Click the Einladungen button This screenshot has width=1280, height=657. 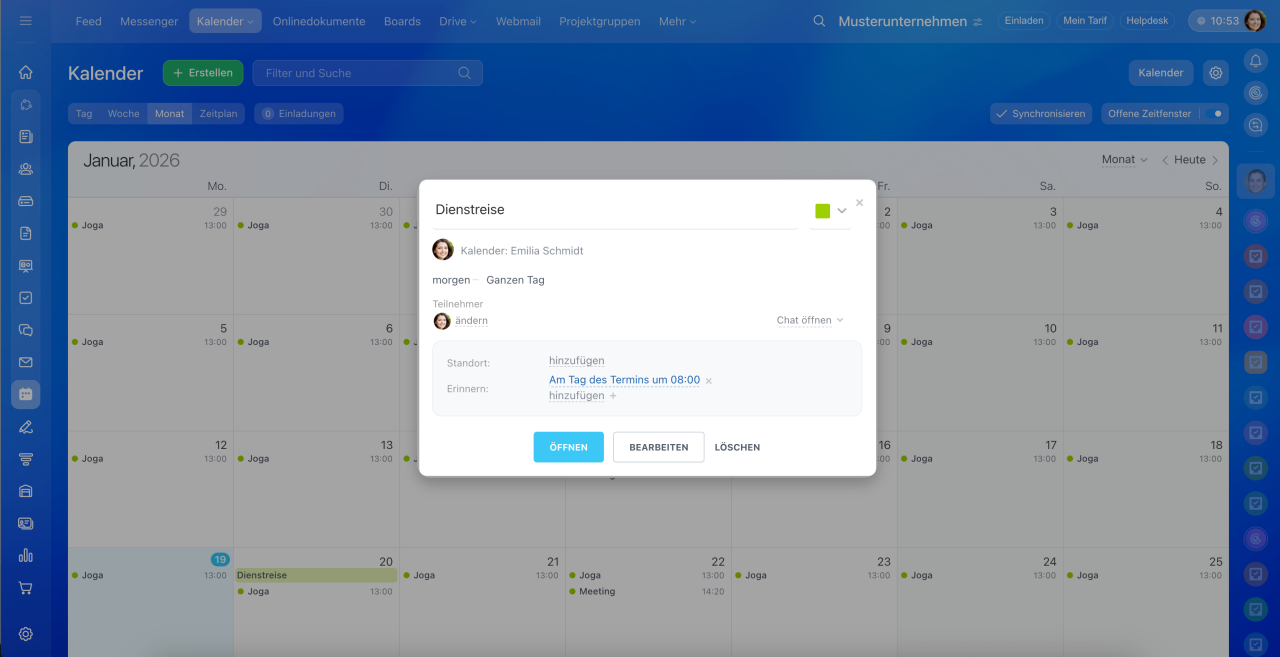298,114
